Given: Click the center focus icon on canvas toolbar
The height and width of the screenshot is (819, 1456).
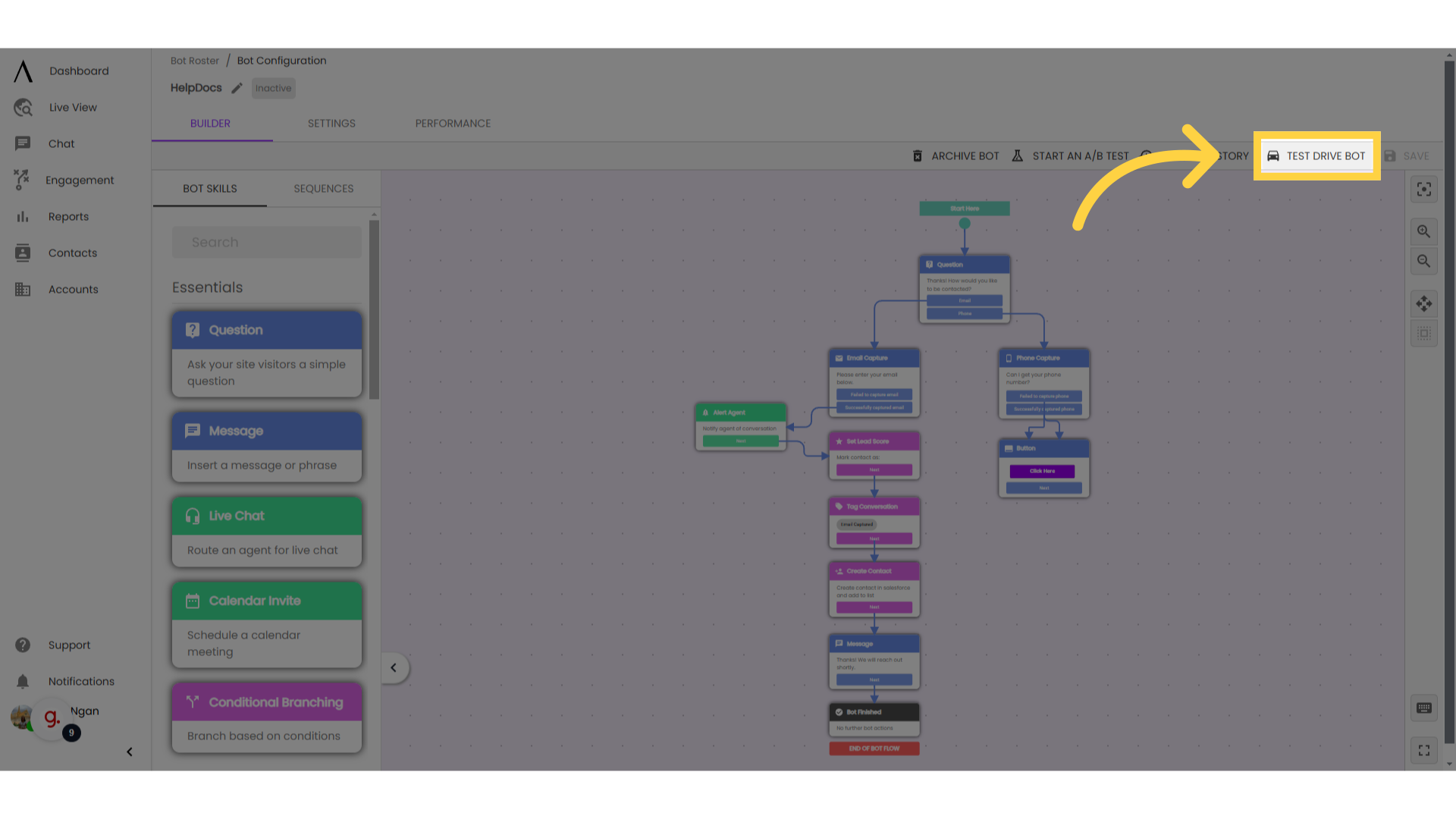Looking at the screenshot, I should point(1424,189).
